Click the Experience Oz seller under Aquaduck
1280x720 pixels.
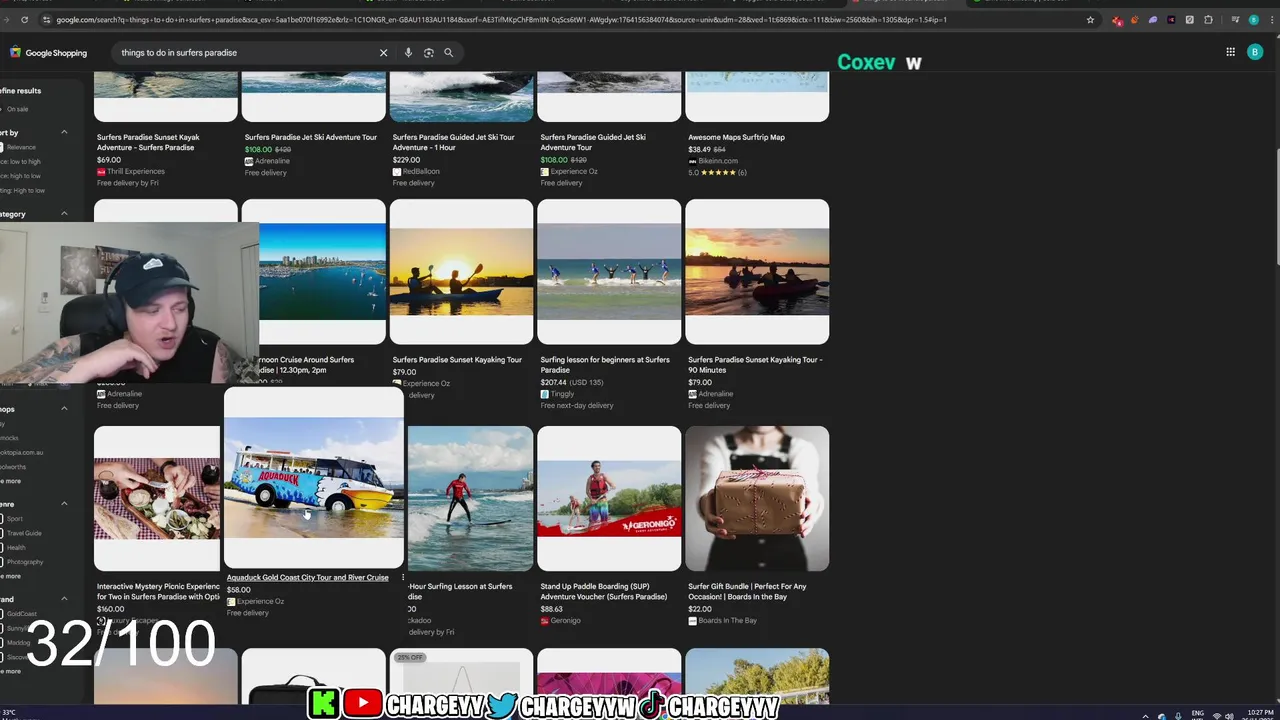260,601
